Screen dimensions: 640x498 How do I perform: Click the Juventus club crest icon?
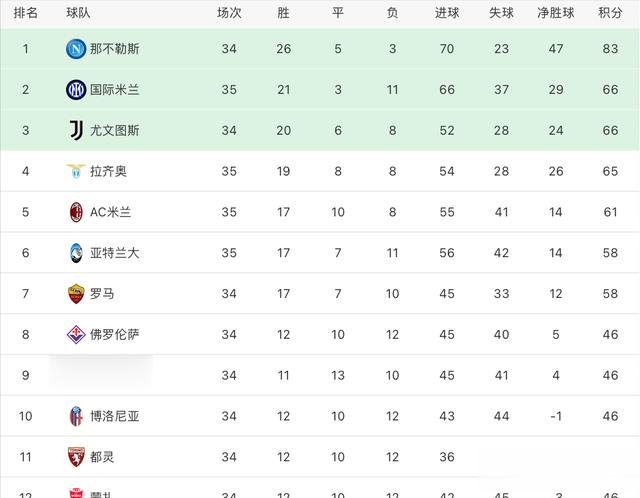click(76, 130)
